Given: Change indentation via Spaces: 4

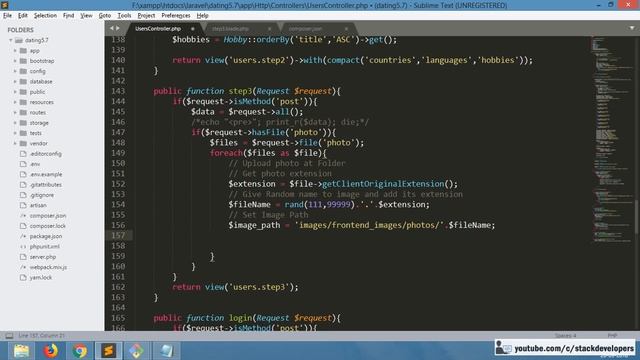Looking at the screenshot, I should click(x=565, y=336).
